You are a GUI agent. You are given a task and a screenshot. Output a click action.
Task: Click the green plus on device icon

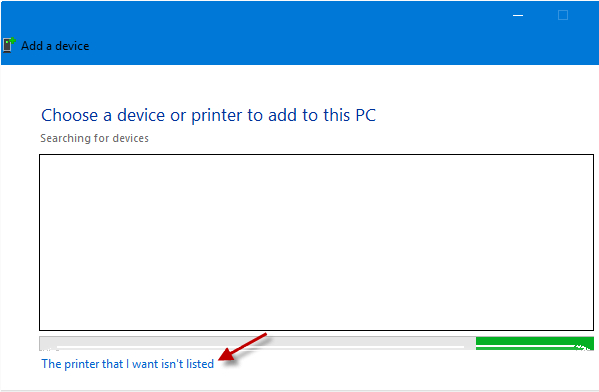point(12,40)
